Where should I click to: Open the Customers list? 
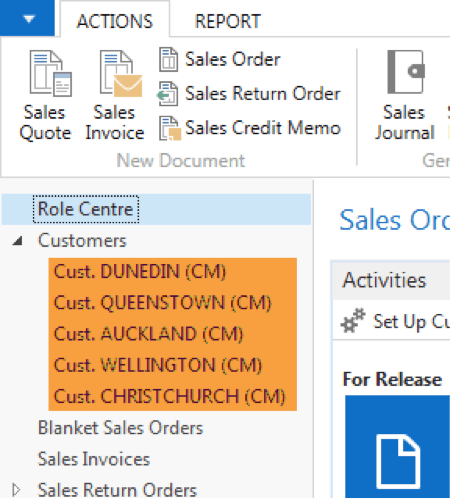[82, 241]
